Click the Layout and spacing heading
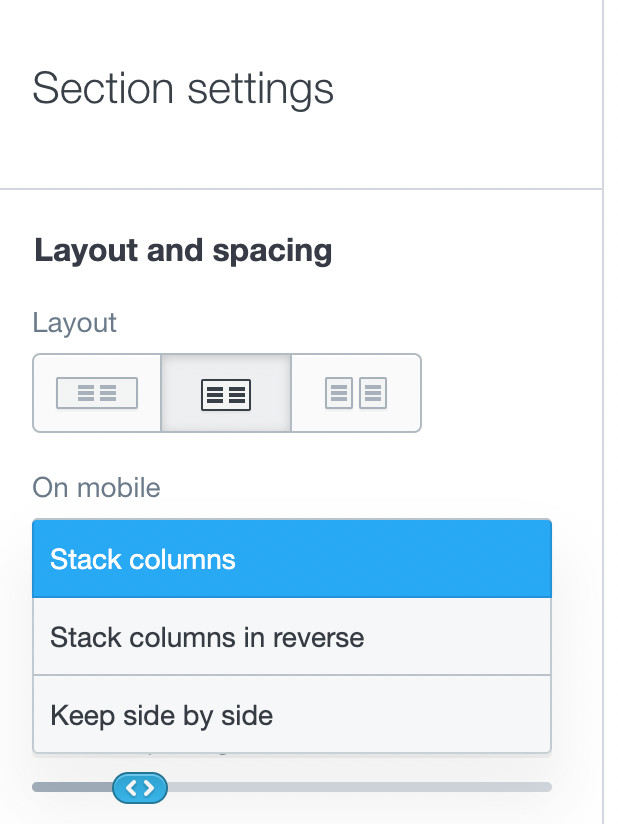 (x=183, y=251)
